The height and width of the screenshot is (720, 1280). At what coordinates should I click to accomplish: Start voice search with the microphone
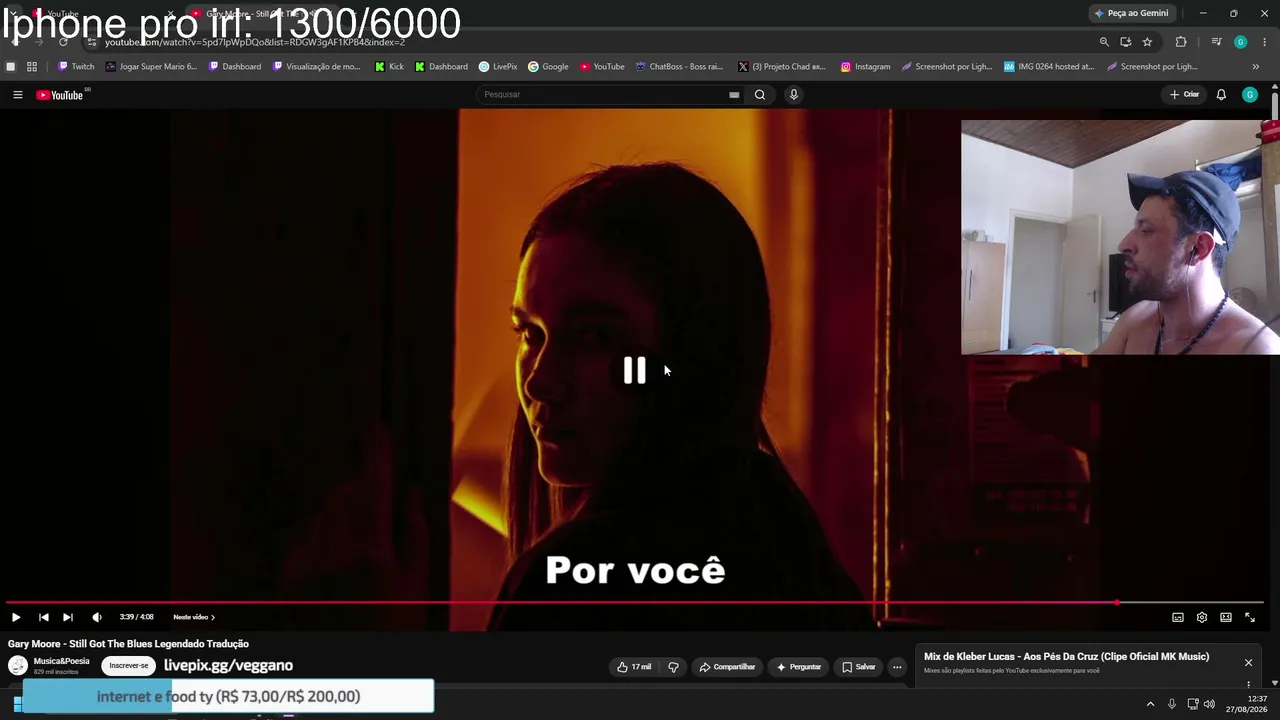click(x=794, y=95)
